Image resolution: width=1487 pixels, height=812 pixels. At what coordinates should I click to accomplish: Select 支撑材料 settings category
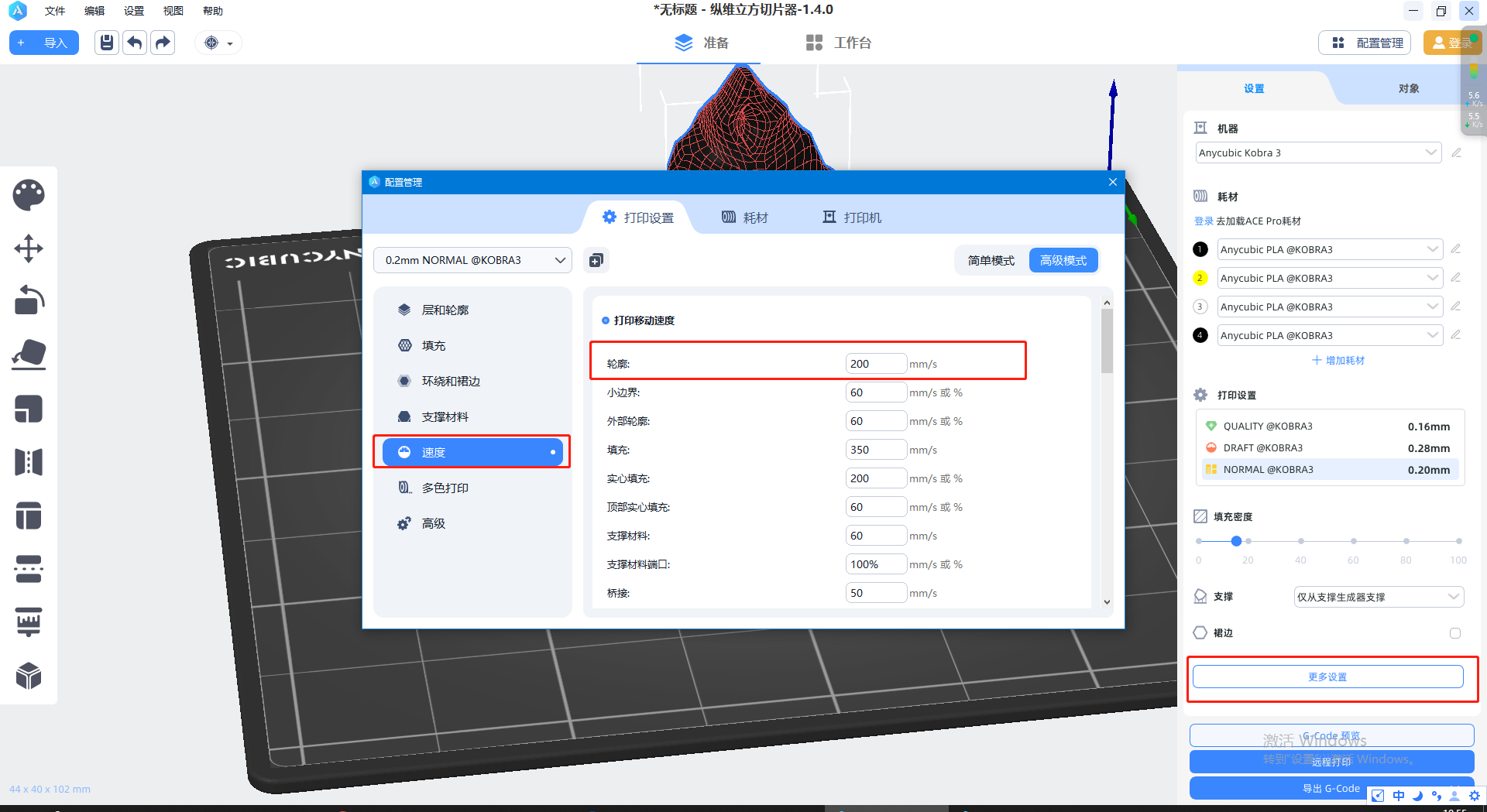click(x=472, y=416)
